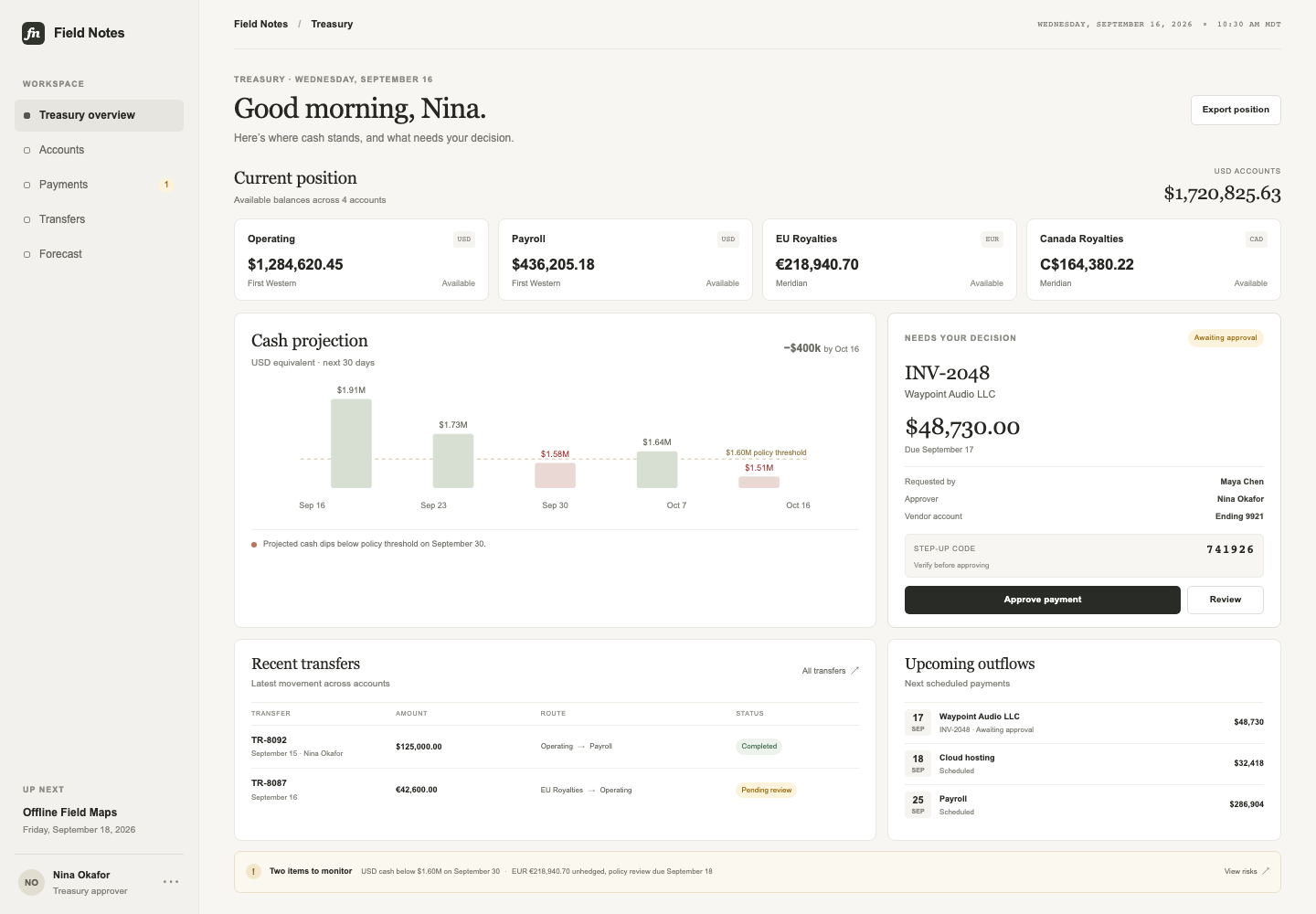
Task: Click the Treasury breadcrumb
Action: click(x=332, y=24)
